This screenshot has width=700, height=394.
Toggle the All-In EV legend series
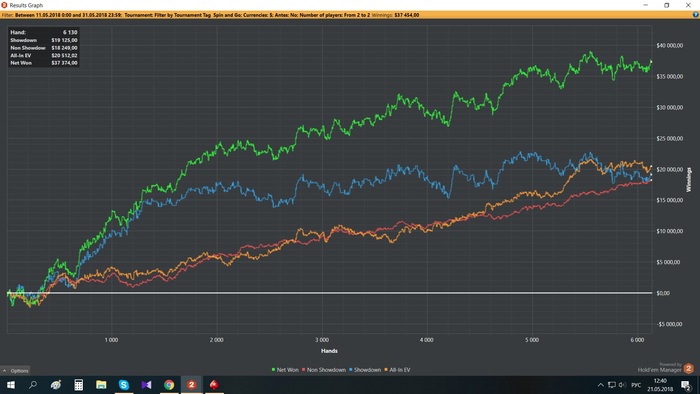point(397,369)
